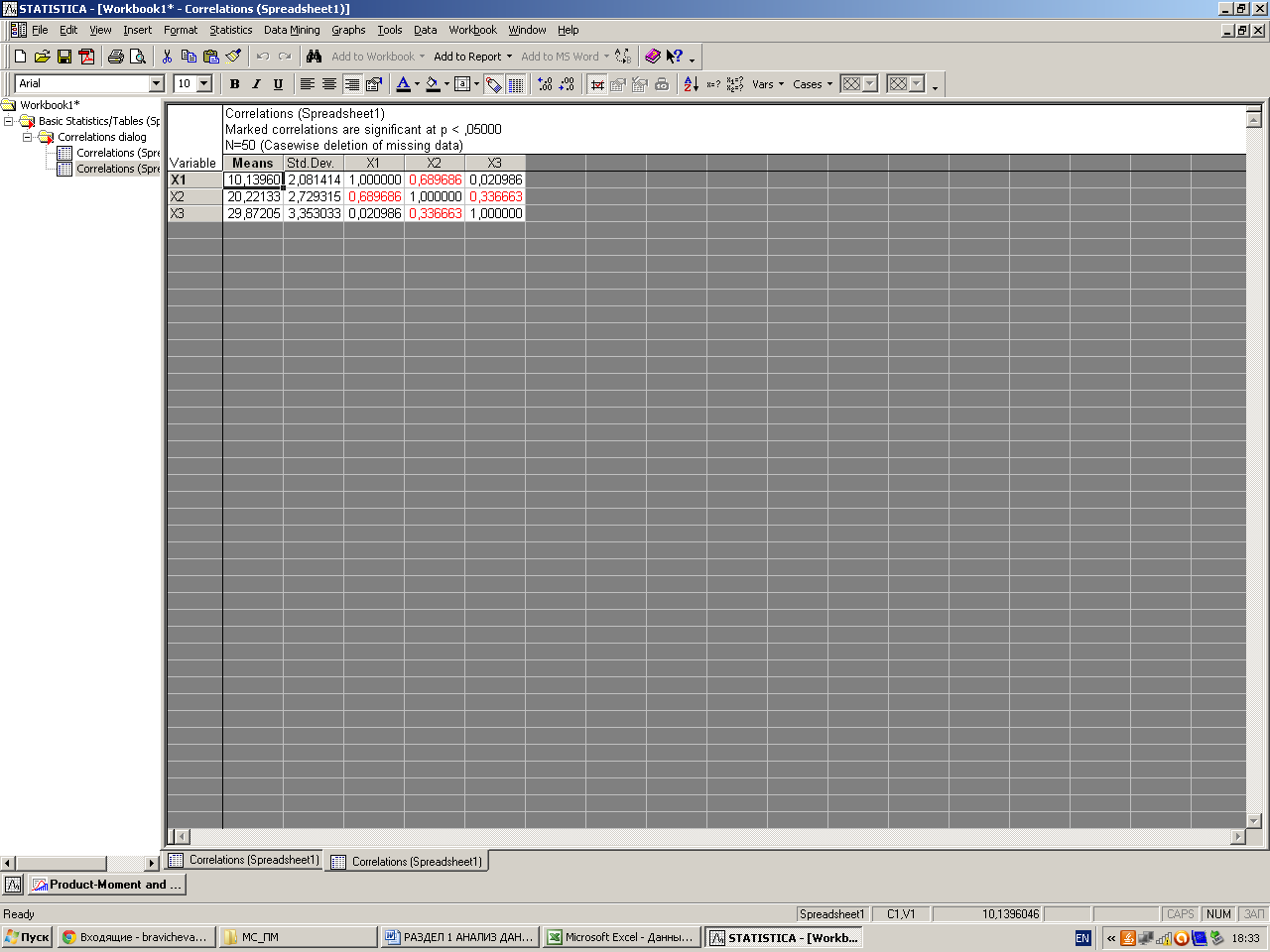This screenshot has width=1270, height=952.
Task: Open Format Cells dialog icon
Action: click(x=373, y=84)
